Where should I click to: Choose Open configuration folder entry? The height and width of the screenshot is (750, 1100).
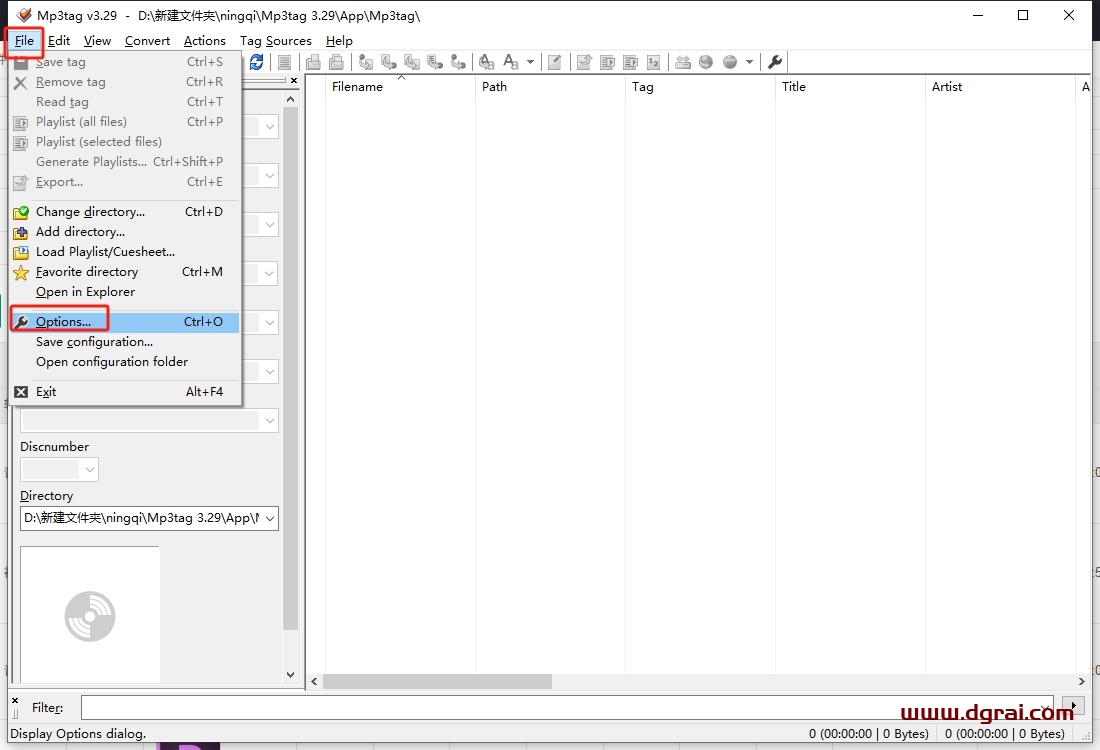point(125,362)
